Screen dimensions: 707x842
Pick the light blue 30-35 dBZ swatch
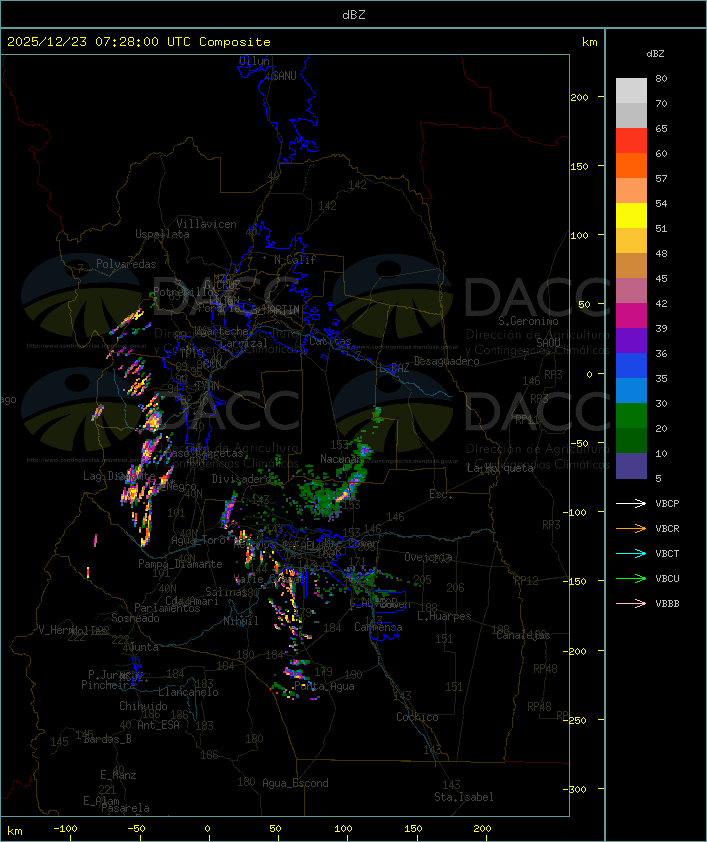(631, 390)
